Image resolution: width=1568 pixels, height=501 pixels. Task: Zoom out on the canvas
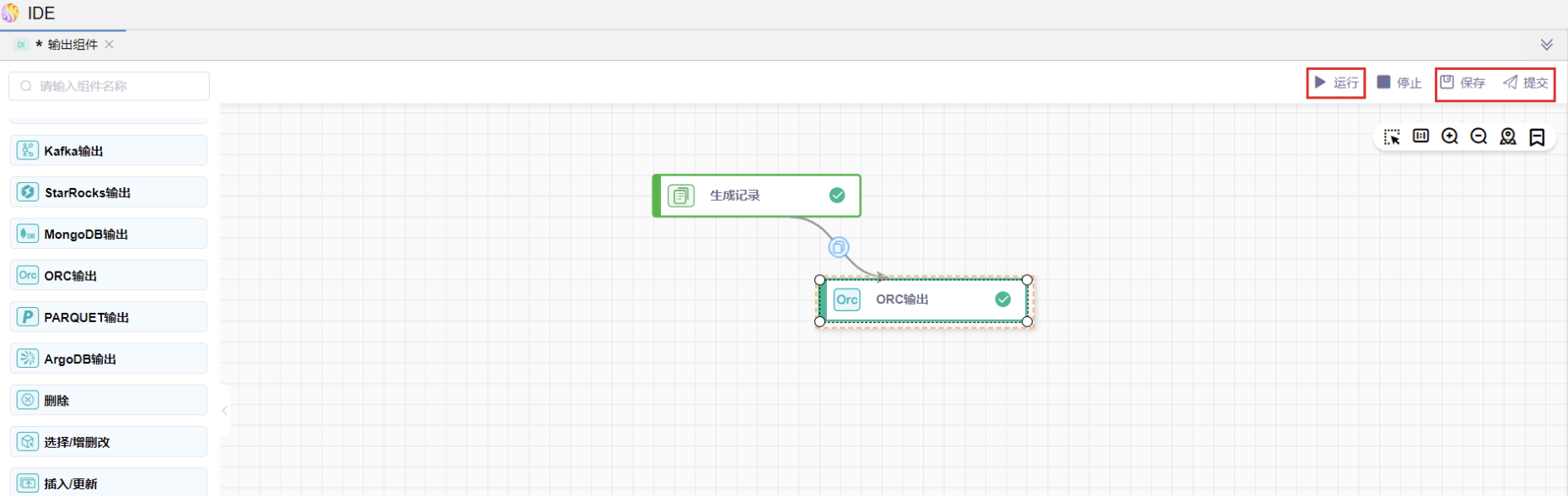1479,137
